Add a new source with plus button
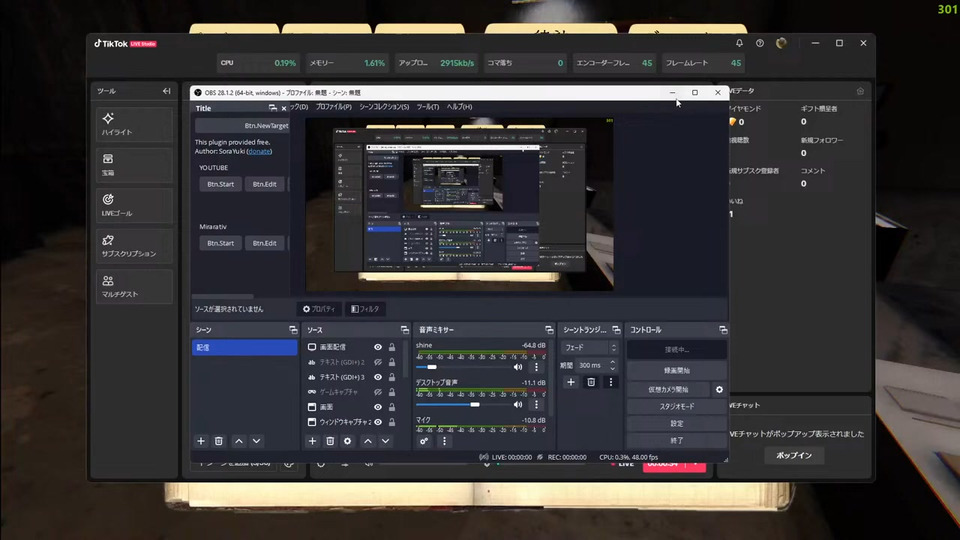 click(312, 441)
